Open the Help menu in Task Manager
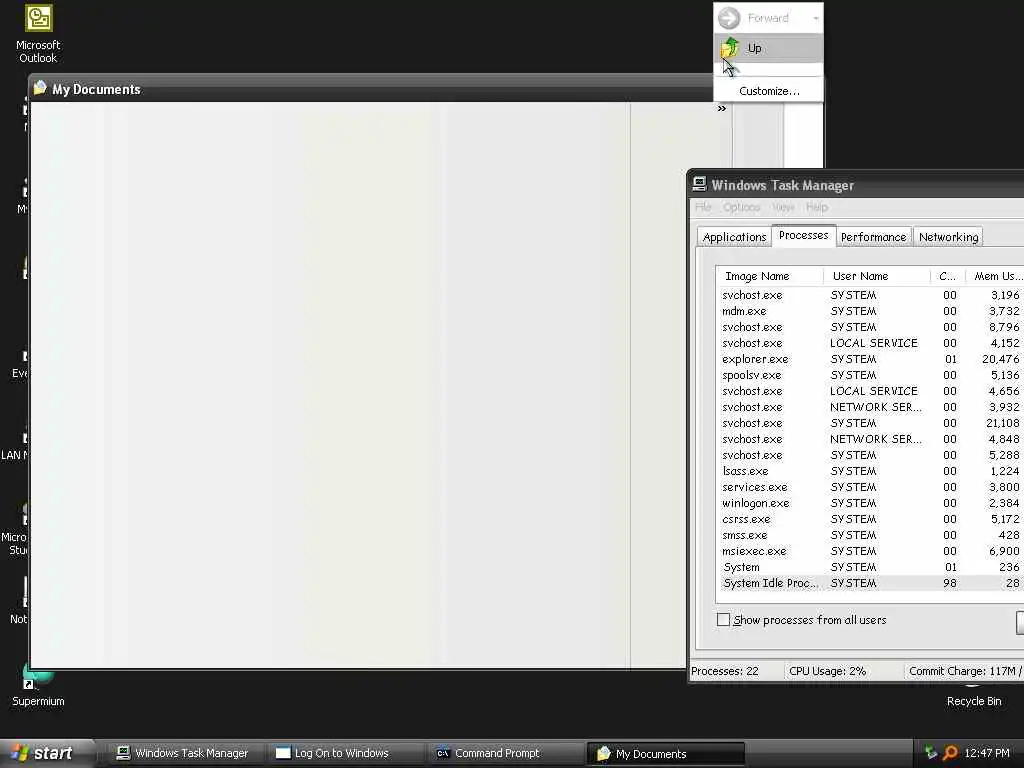The width and height of the screenshot is (1024, 768). [x=816, y=207]
